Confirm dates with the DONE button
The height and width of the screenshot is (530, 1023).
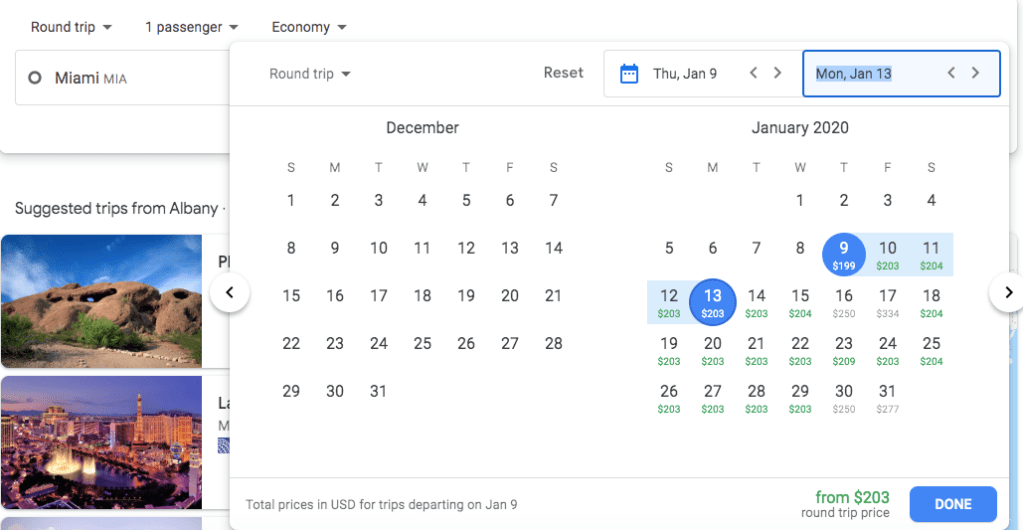(952, 505)
